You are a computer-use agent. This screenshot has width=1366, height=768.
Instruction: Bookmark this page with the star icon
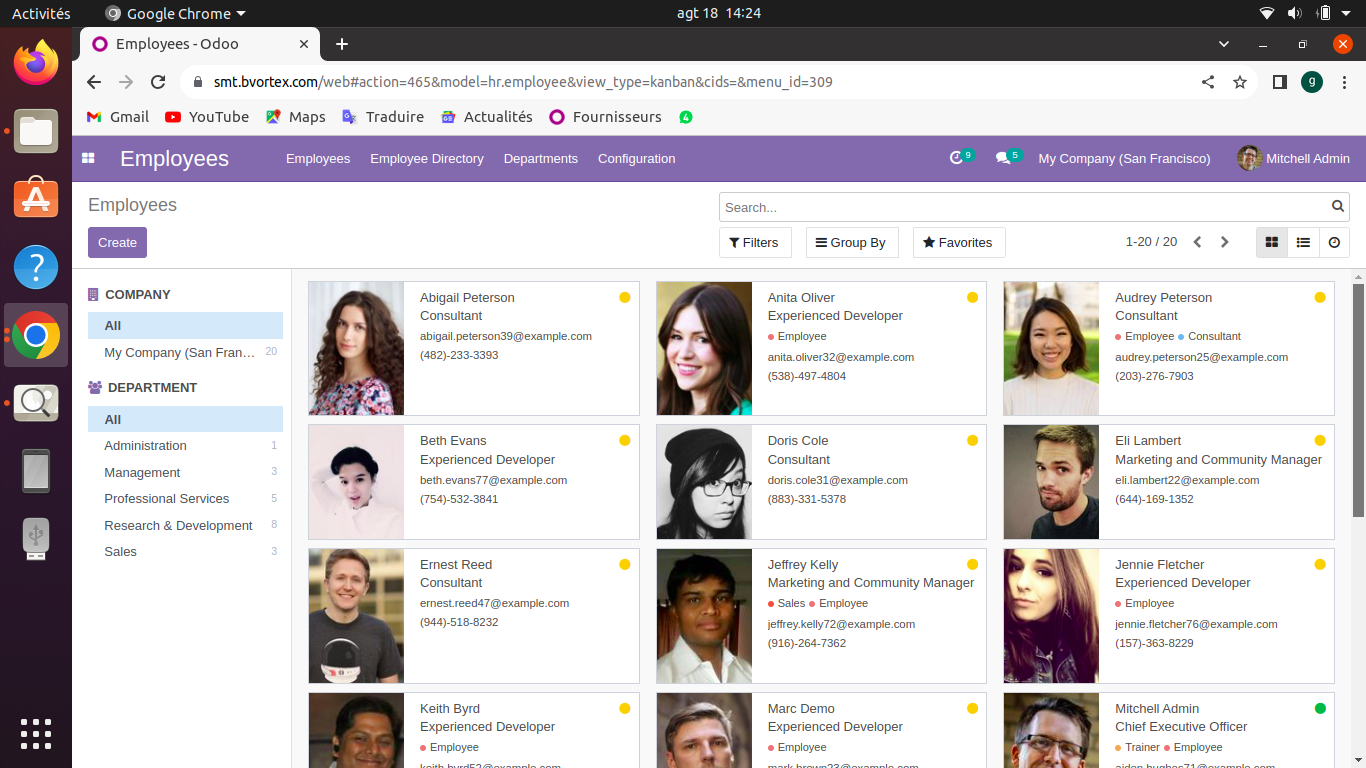coord(1240,82)
